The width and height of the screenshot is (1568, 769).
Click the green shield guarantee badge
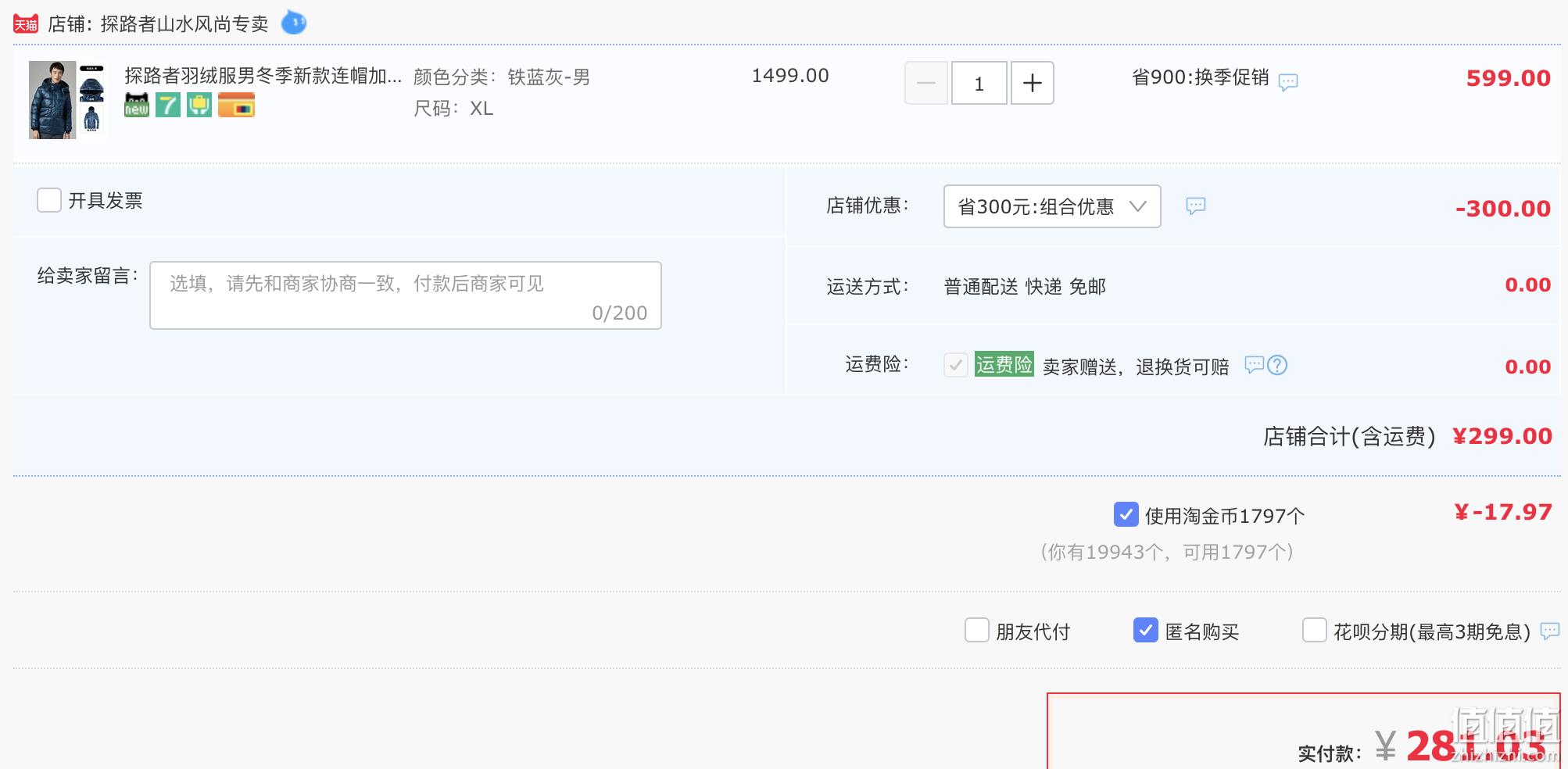click(199, 105)
